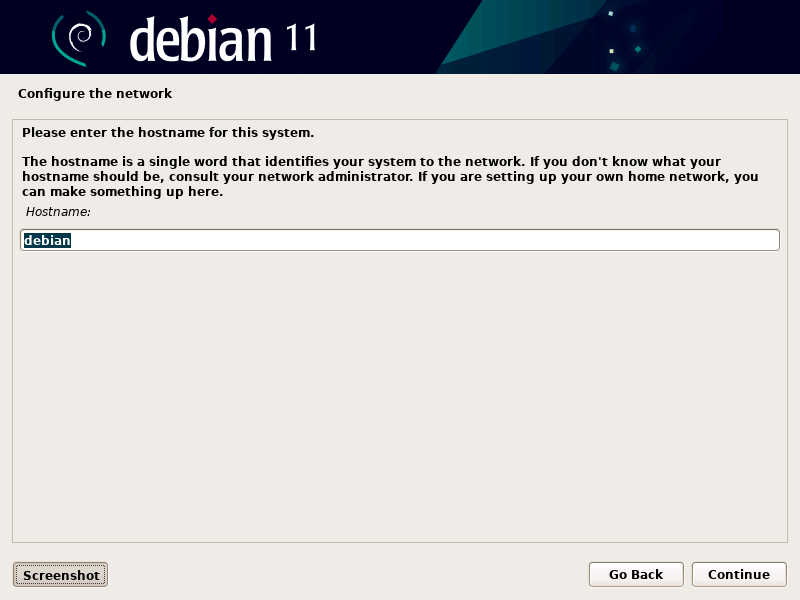Image resolution: width=800 pixels, height=600 pixels.
Task: Click the red dot above the debian wordmark
Action: (212, 19)
